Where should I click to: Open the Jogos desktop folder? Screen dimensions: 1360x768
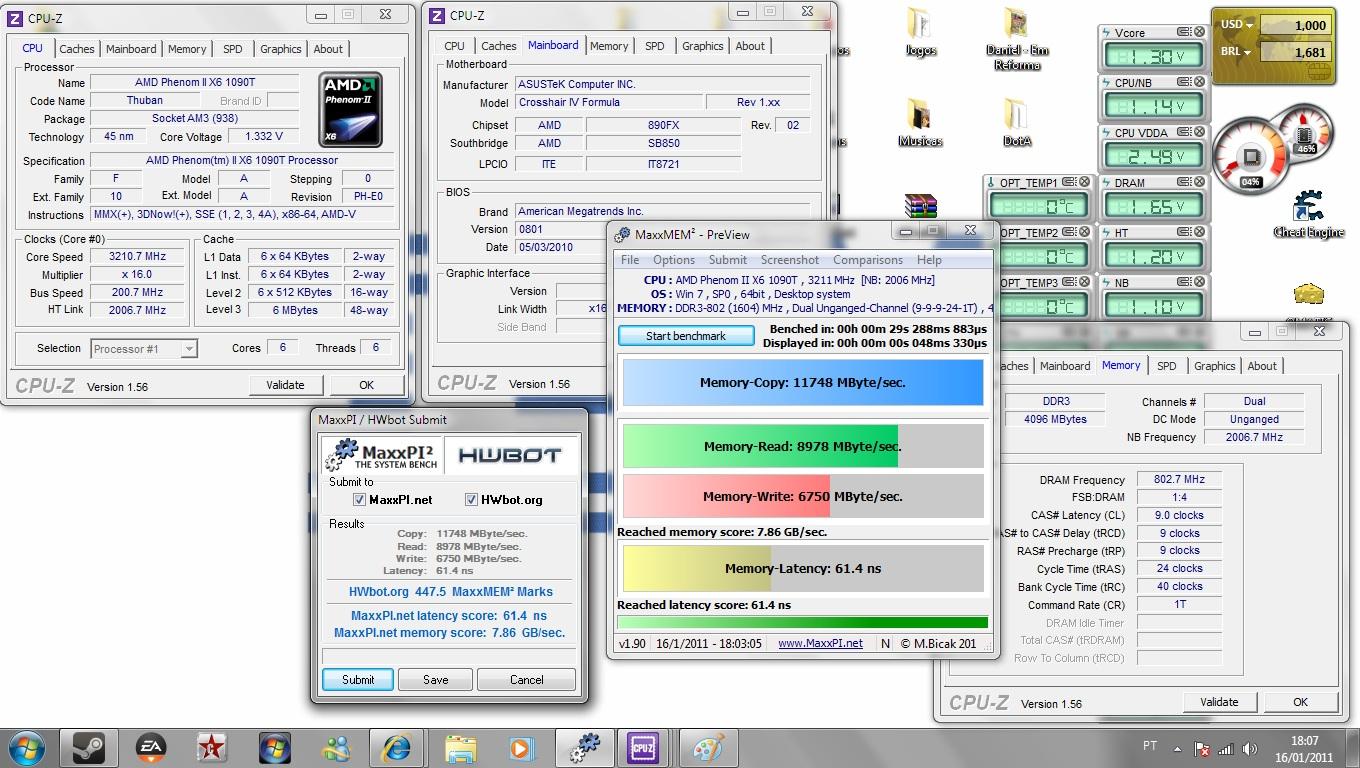[x=919, y=32]
